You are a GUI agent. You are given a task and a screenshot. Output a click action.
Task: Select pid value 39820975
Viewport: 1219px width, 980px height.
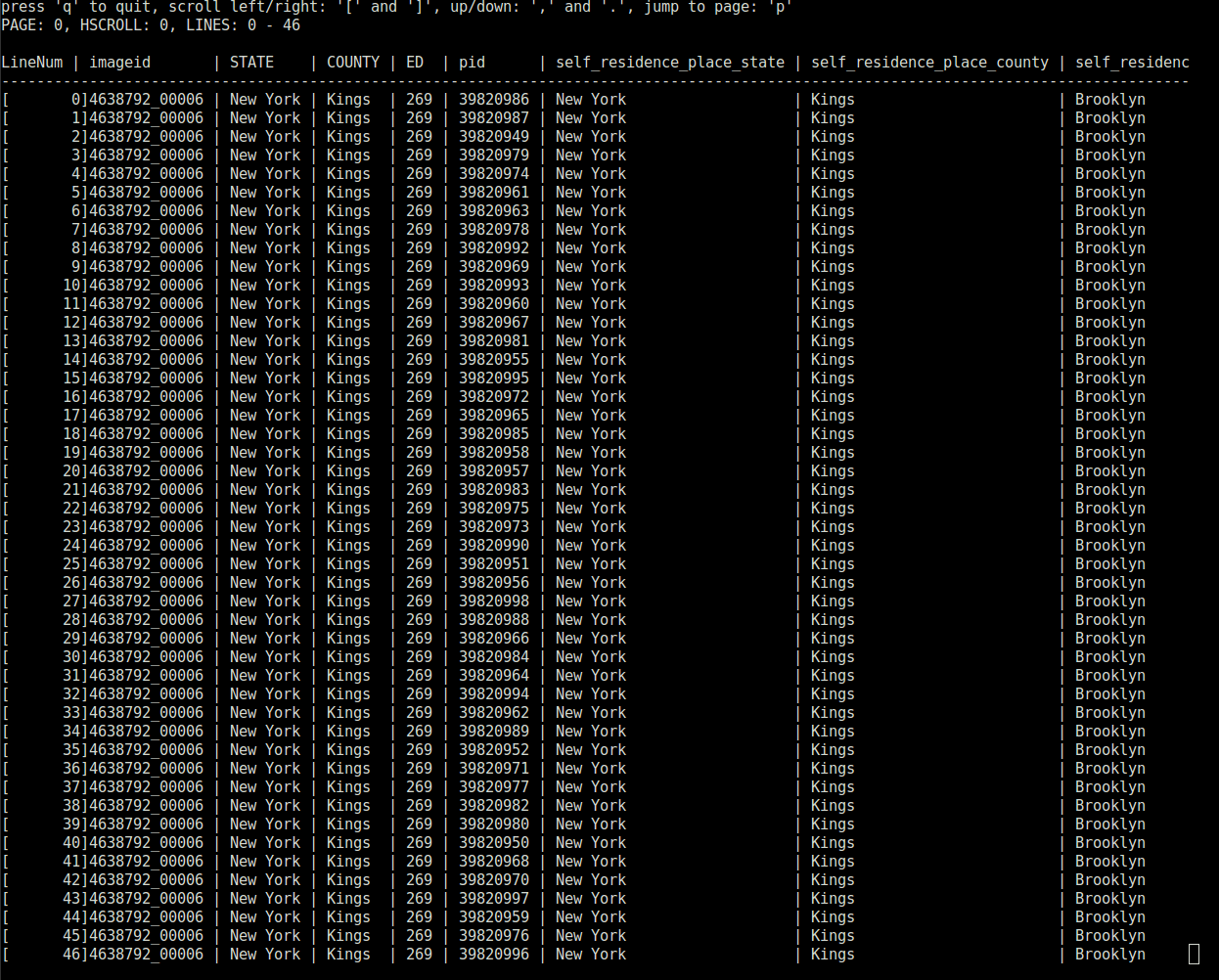(494, 508)
